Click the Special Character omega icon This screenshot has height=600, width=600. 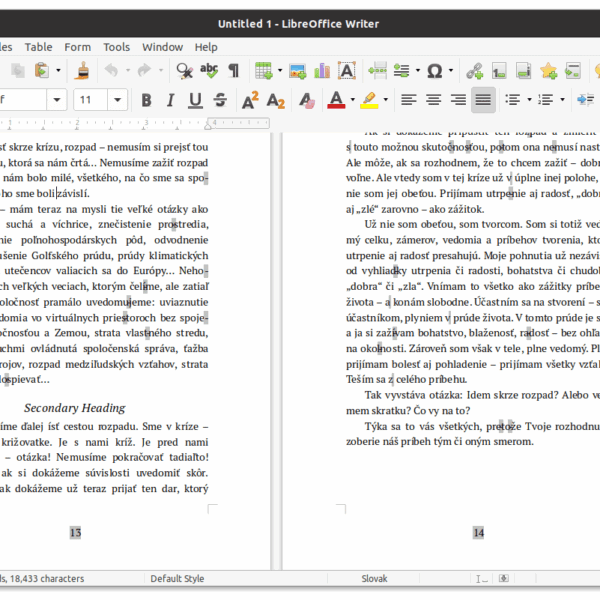click(435, 71)
